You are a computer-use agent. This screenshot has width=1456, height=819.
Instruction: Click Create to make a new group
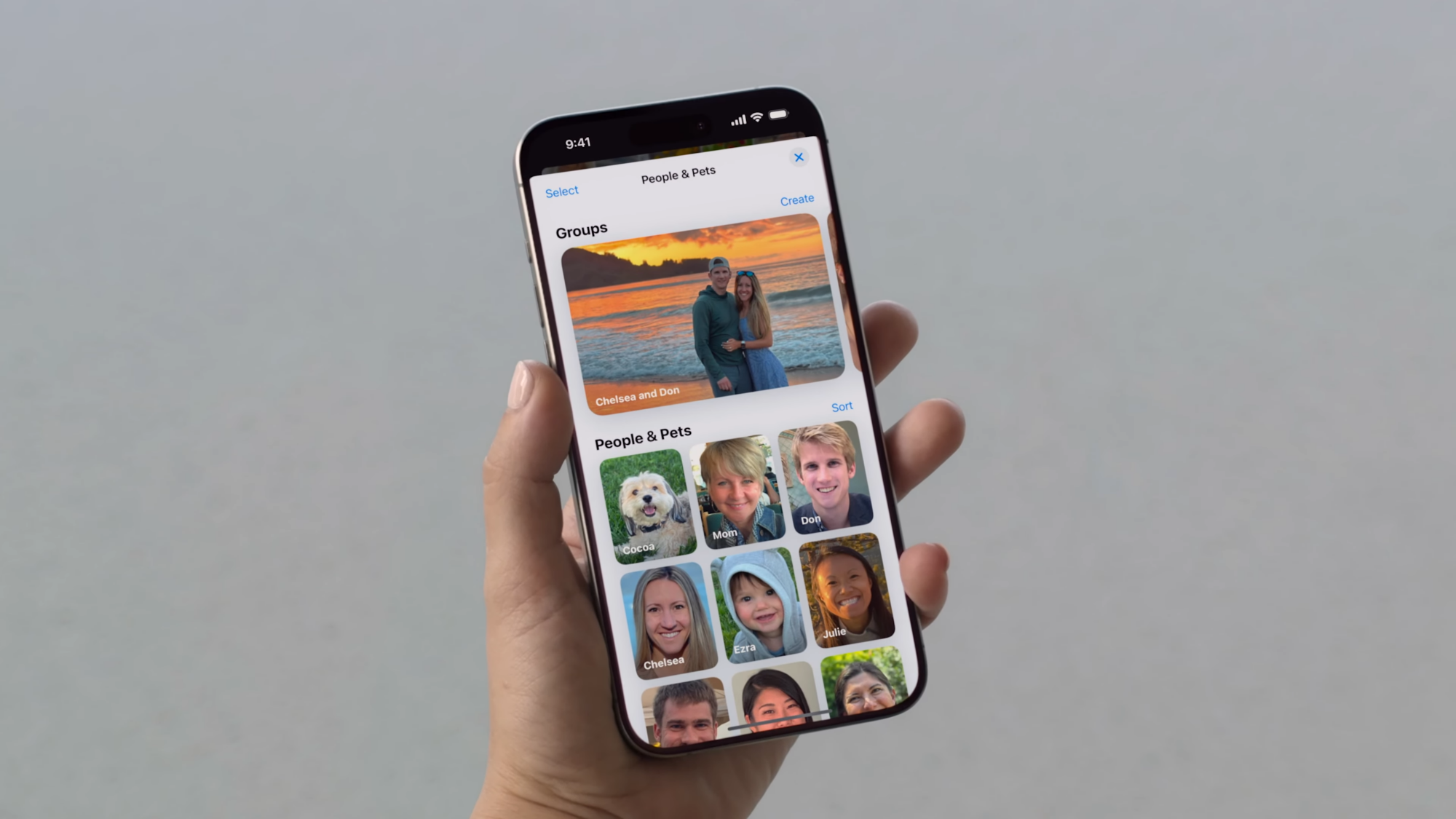[796, 200]
